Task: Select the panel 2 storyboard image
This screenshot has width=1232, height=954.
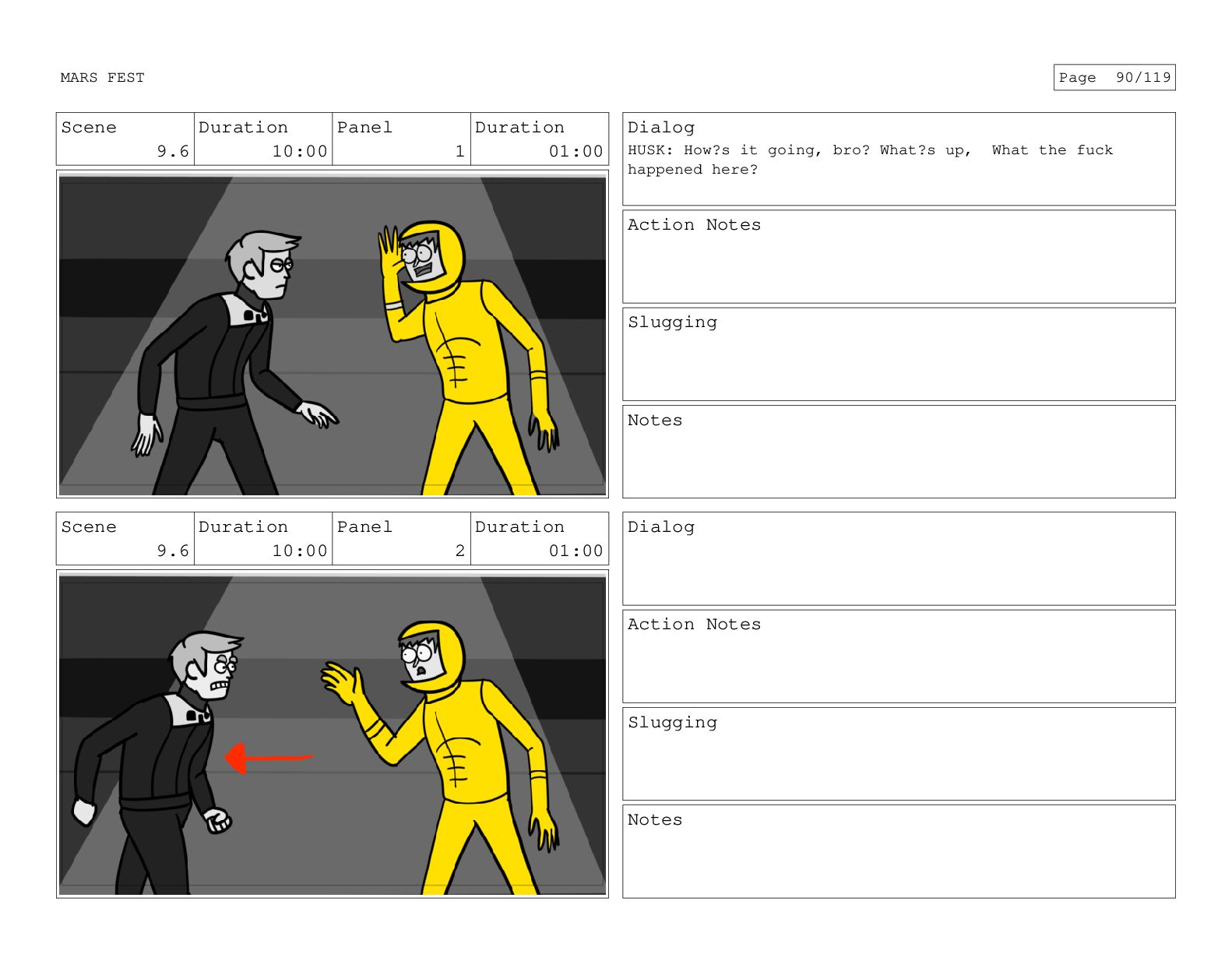Action: click(333, 734)
